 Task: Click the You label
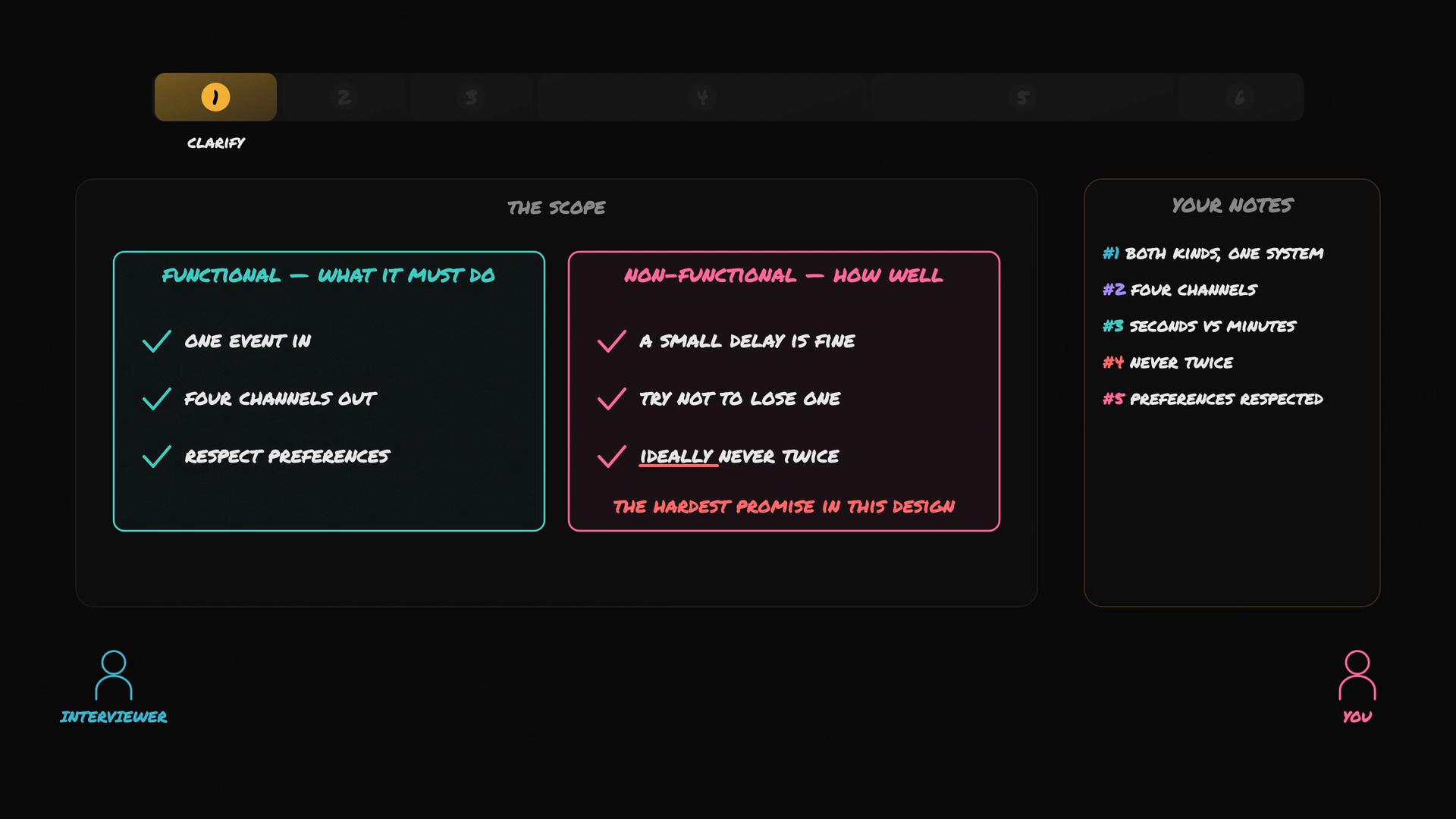pyautogui.click(x=1357, y=717)
